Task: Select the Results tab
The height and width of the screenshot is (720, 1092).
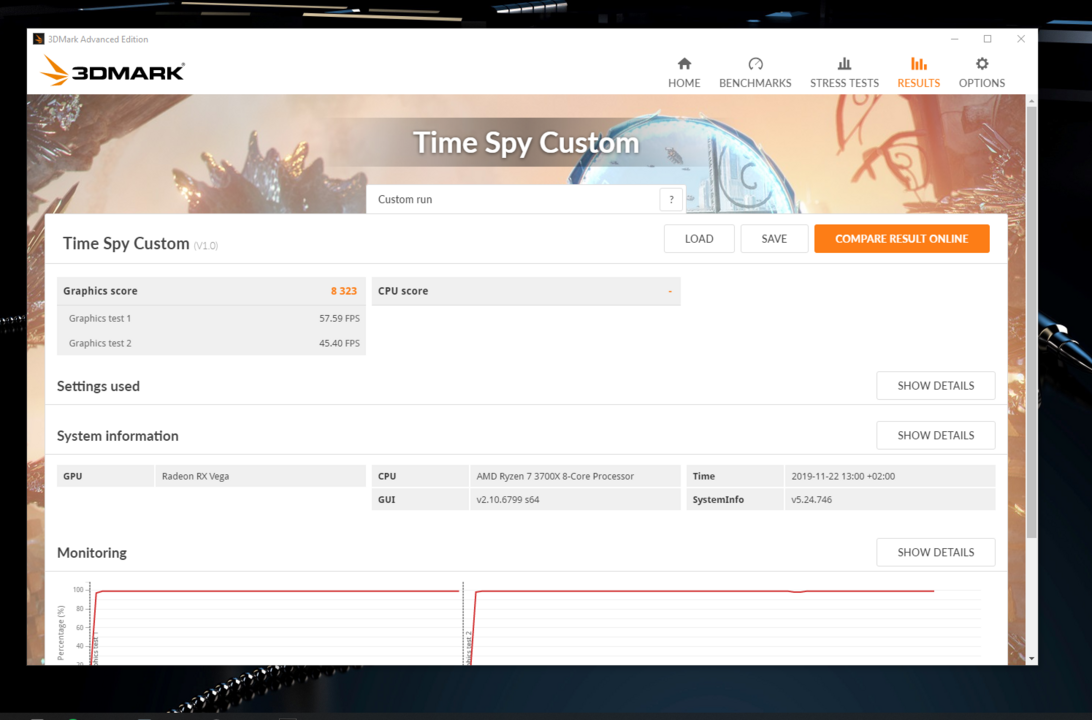Action: pyautogui.click(x=919, y=72)
